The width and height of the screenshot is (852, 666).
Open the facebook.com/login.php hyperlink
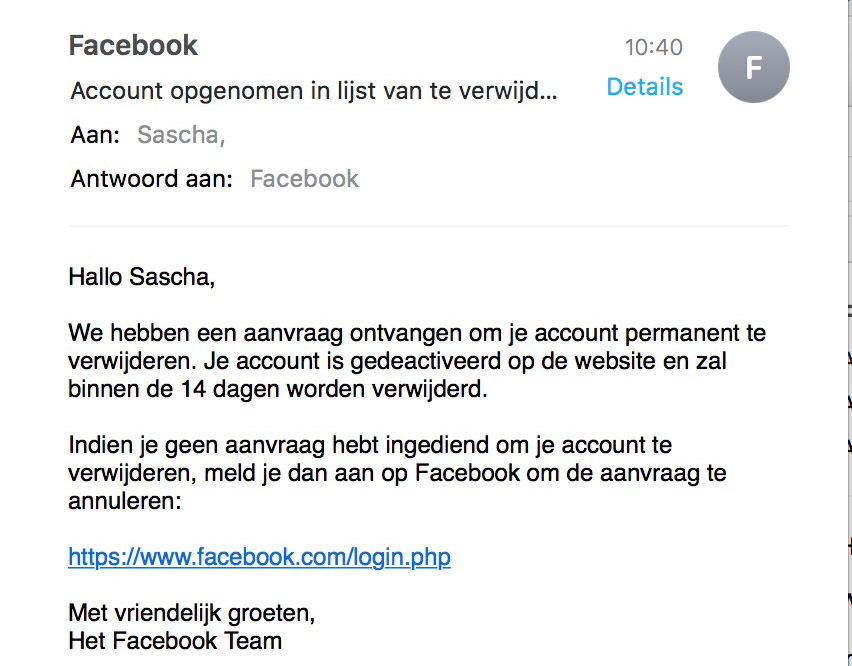tap(259, 557)
